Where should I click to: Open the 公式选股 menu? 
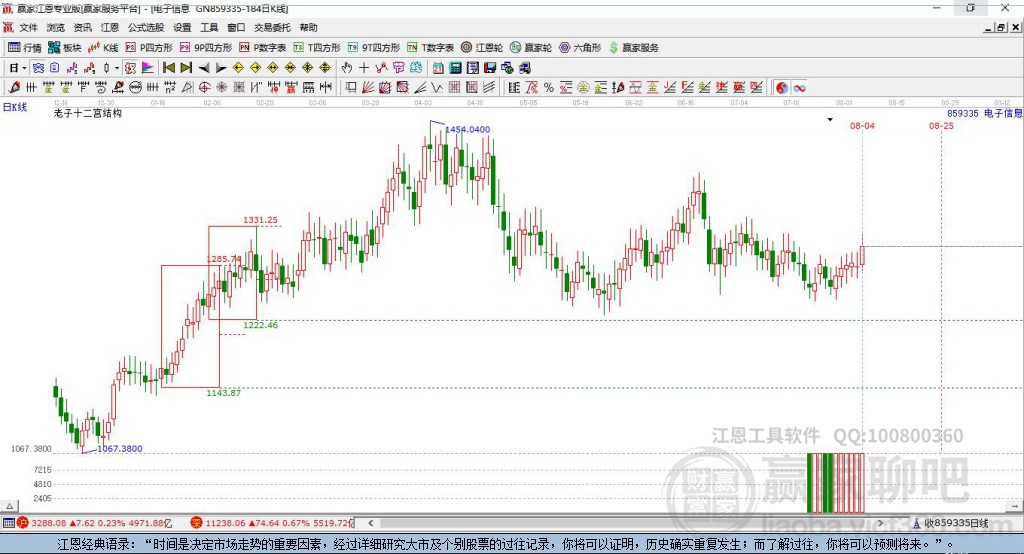146,27
